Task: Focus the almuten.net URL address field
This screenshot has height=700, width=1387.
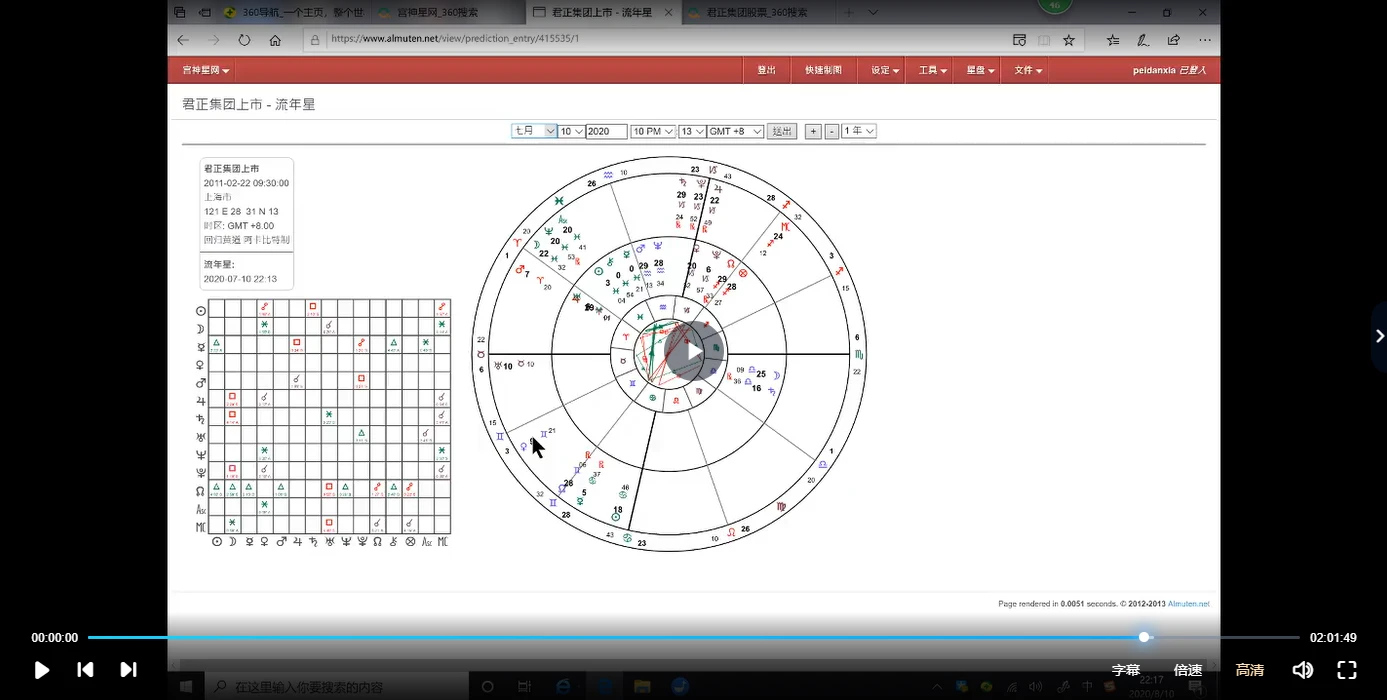Action: click(660, 40)
